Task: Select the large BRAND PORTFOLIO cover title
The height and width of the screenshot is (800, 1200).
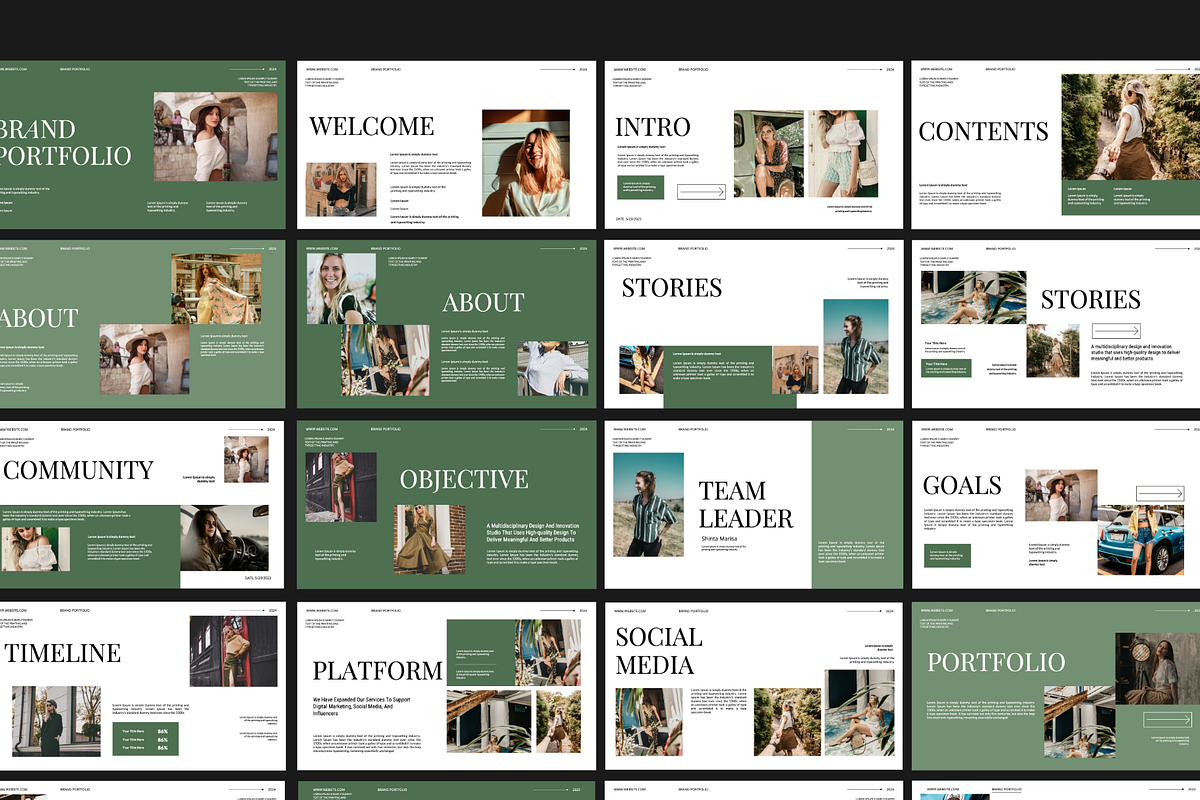Action: pyautogui.click(x=66, y=143)
